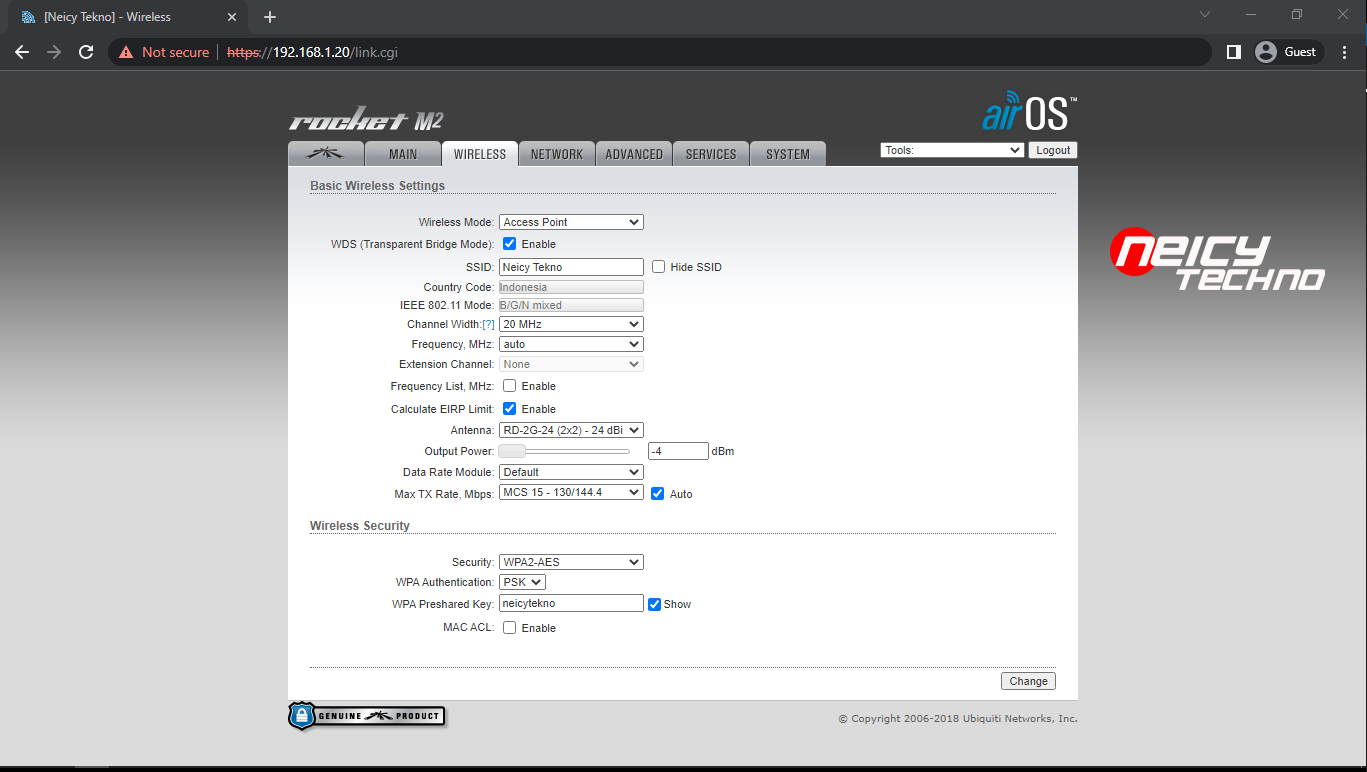Image resolution: width=1367 pixels, height=772 pixels.
Task: Switch to the MAIN tab
Action: (403, 154)
